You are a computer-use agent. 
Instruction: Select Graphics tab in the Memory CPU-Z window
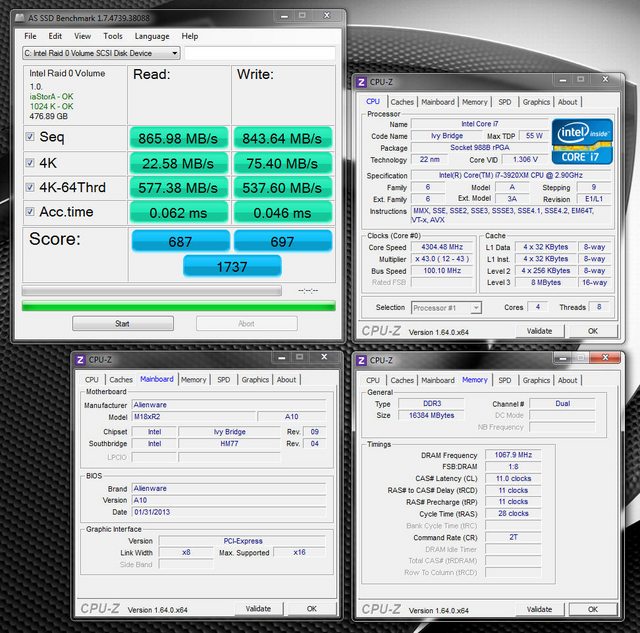click(536, 380)
